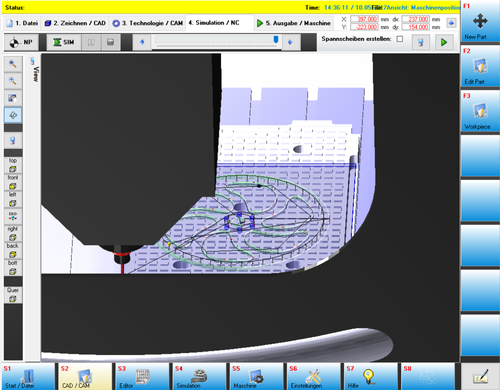500x390 pixels.
Task: Stop the simulation with the stop button
Action: pyautogui.click(x=111, y=42)
